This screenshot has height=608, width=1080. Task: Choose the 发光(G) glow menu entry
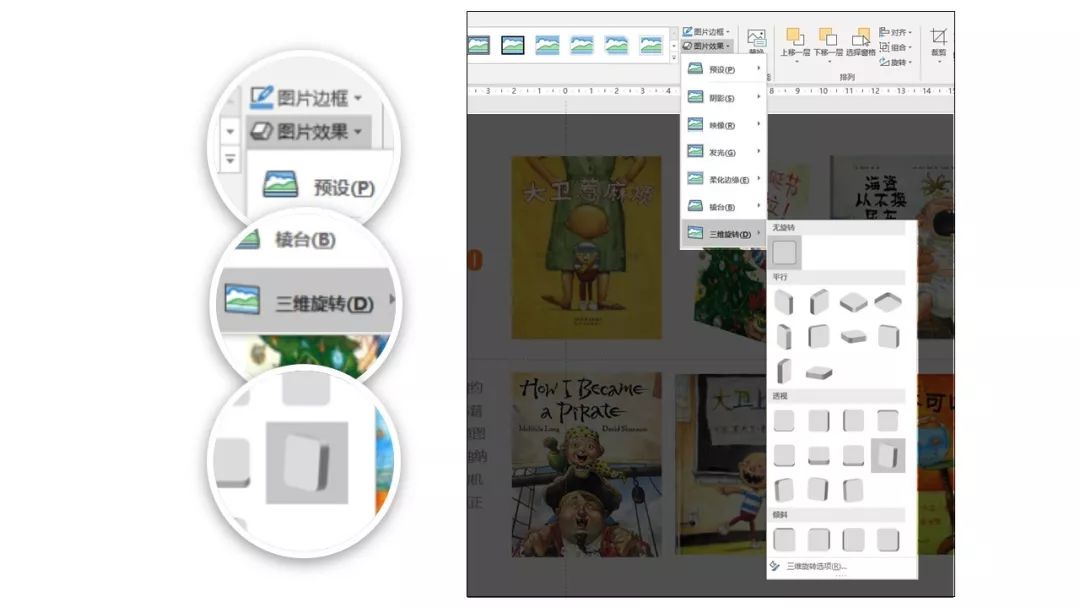(721, 152)
